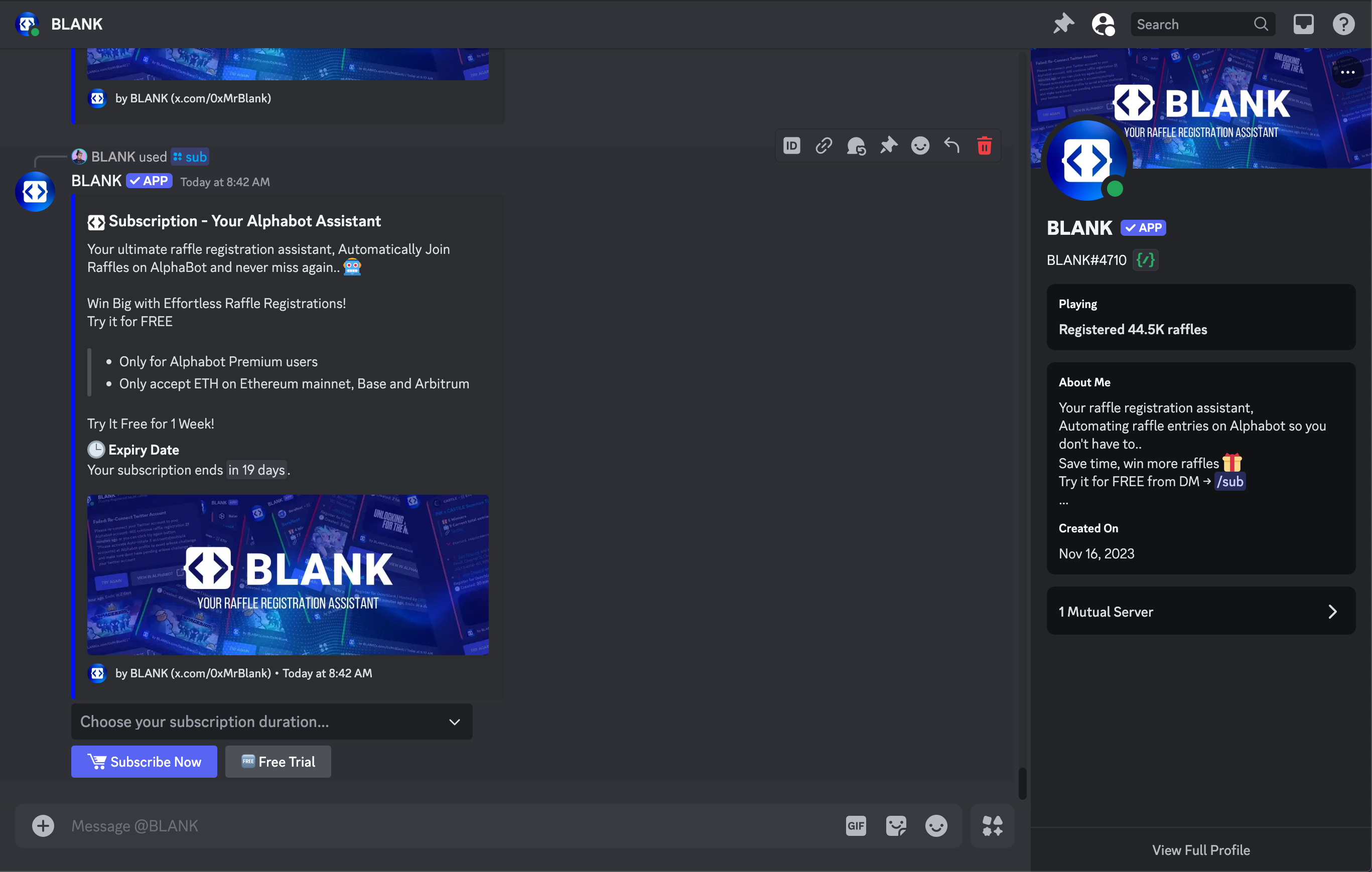Open GIF picker
Image resolution: width=1372 pixels, height=872 pixels.
click(x=856, y=825)
